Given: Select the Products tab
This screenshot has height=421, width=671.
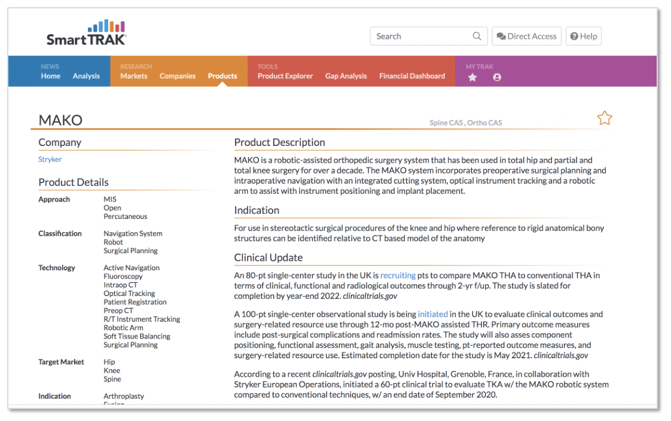Looking at the screenshot, I should (223, 76).
